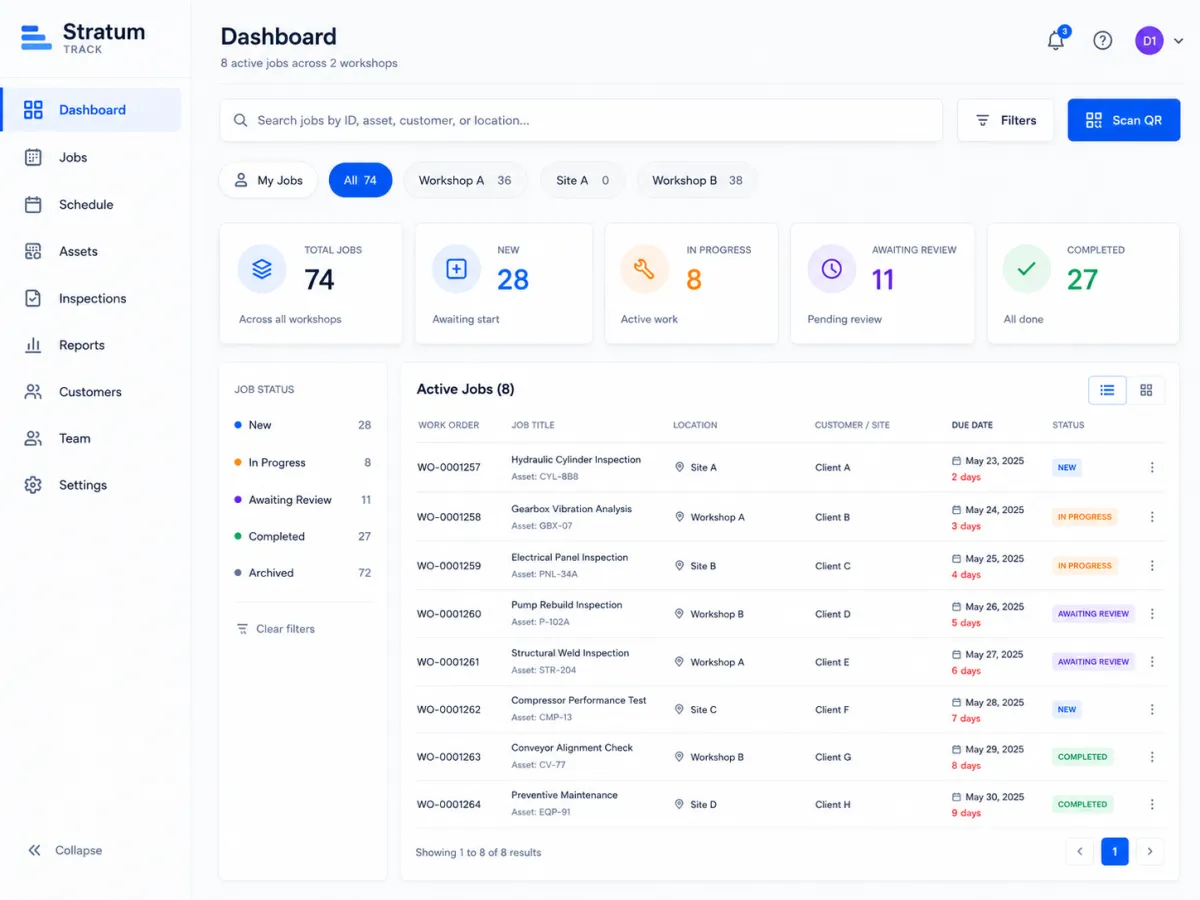Viewport: 1200px width, 900px height.
Task: Filter job status by New
Action: click(x=302, y=425)
